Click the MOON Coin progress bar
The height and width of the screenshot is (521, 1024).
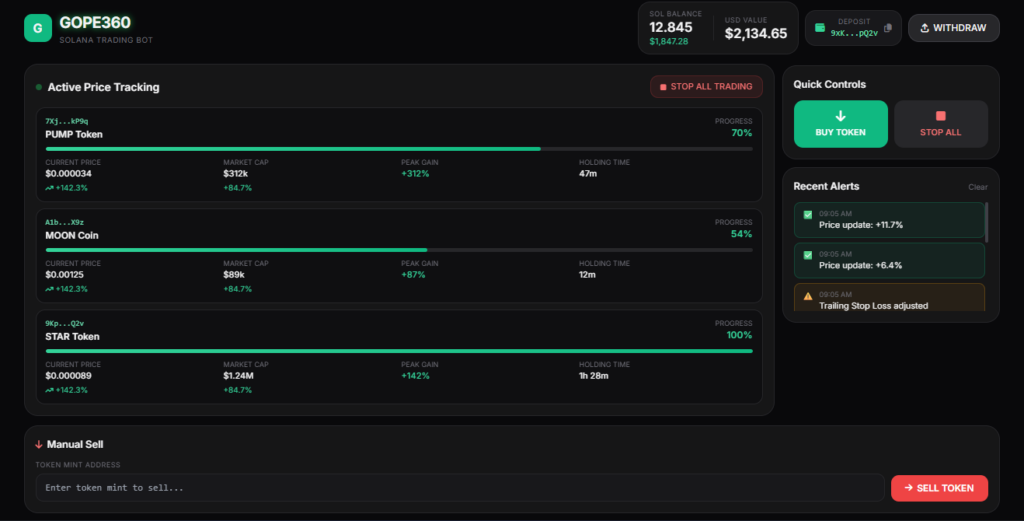click(399, 250)
